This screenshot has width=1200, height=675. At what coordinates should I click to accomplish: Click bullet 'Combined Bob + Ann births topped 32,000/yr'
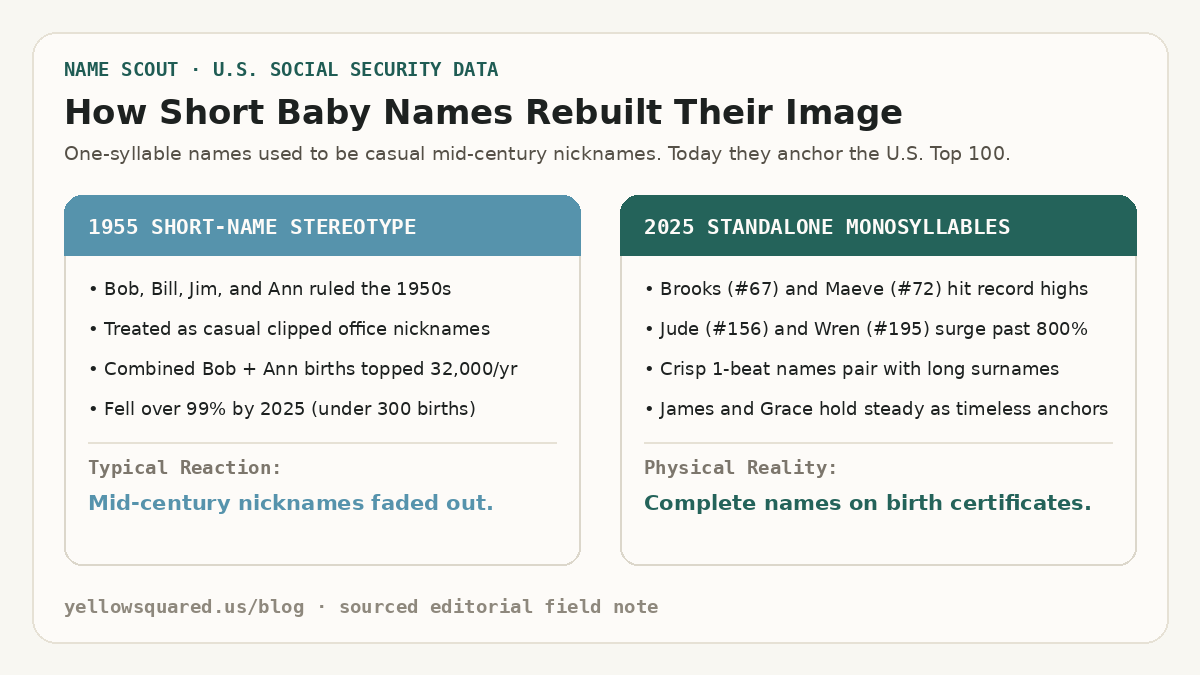(303, 369)
